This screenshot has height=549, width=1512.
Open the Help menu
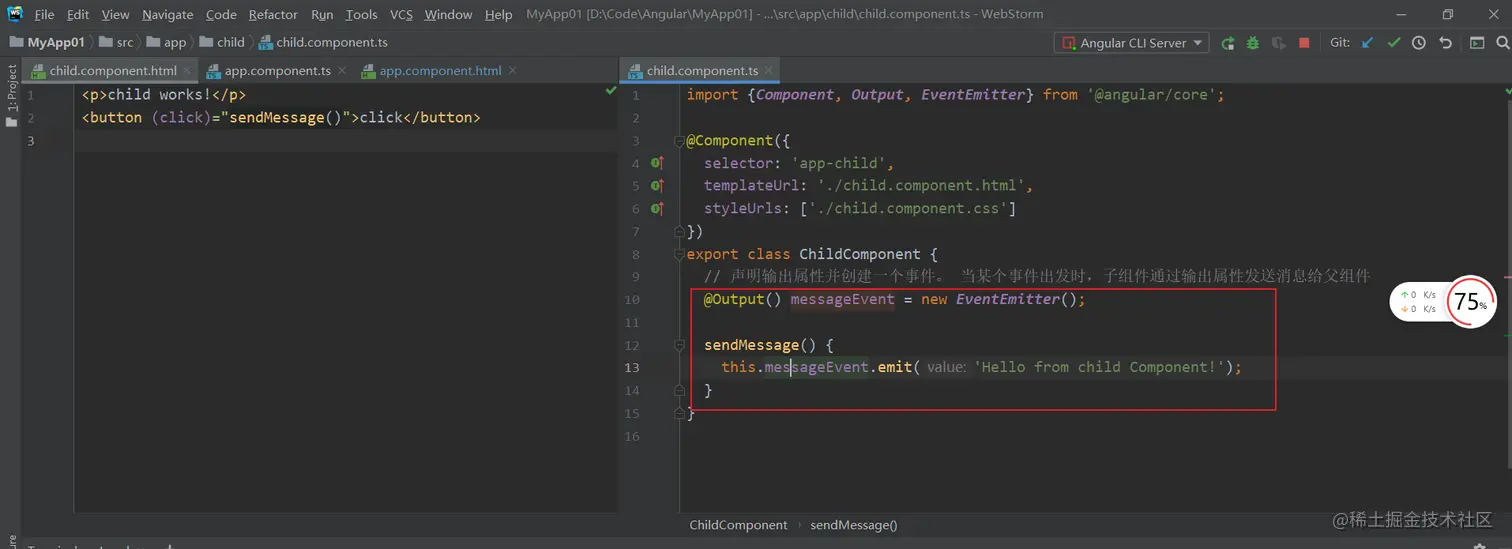(498, 14)
